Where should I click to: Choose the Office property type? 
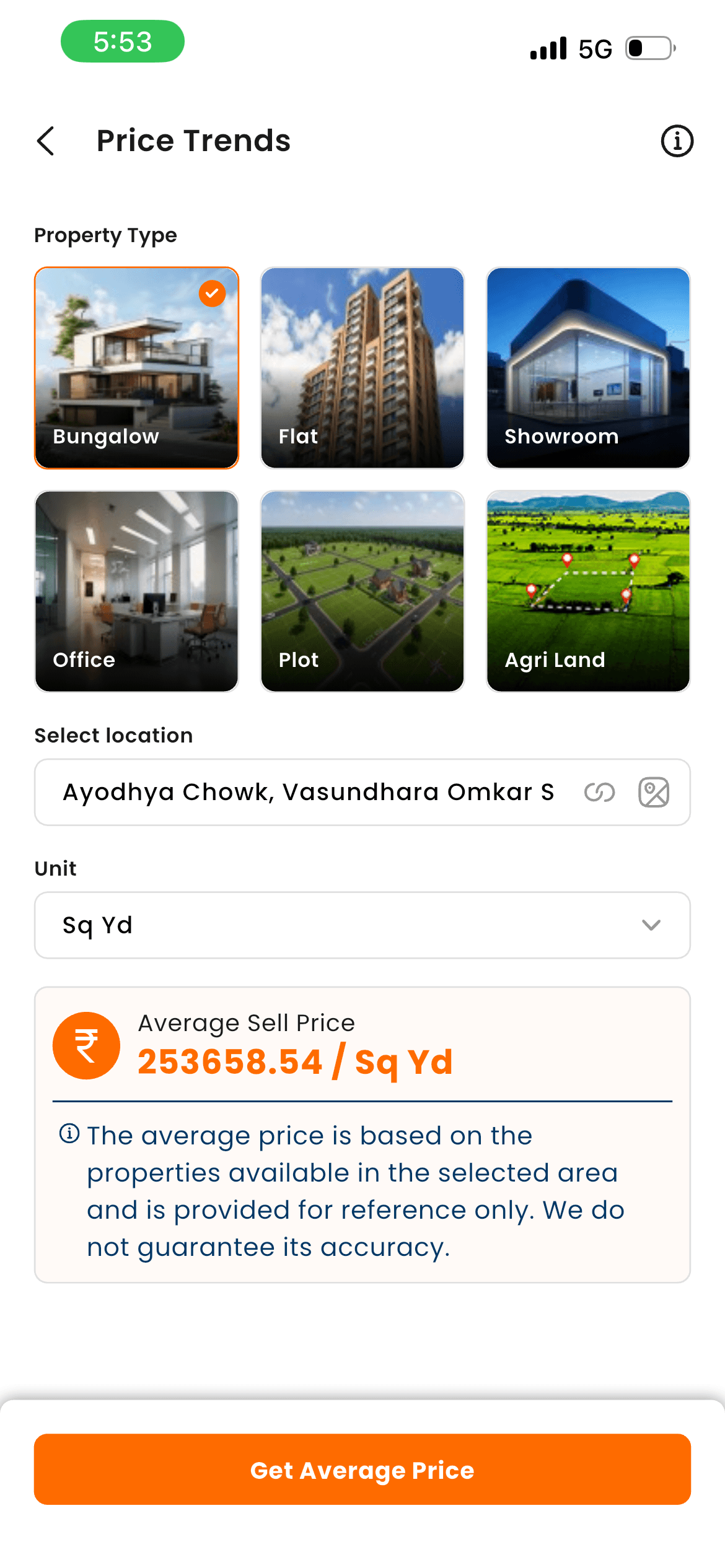point(136,591)
